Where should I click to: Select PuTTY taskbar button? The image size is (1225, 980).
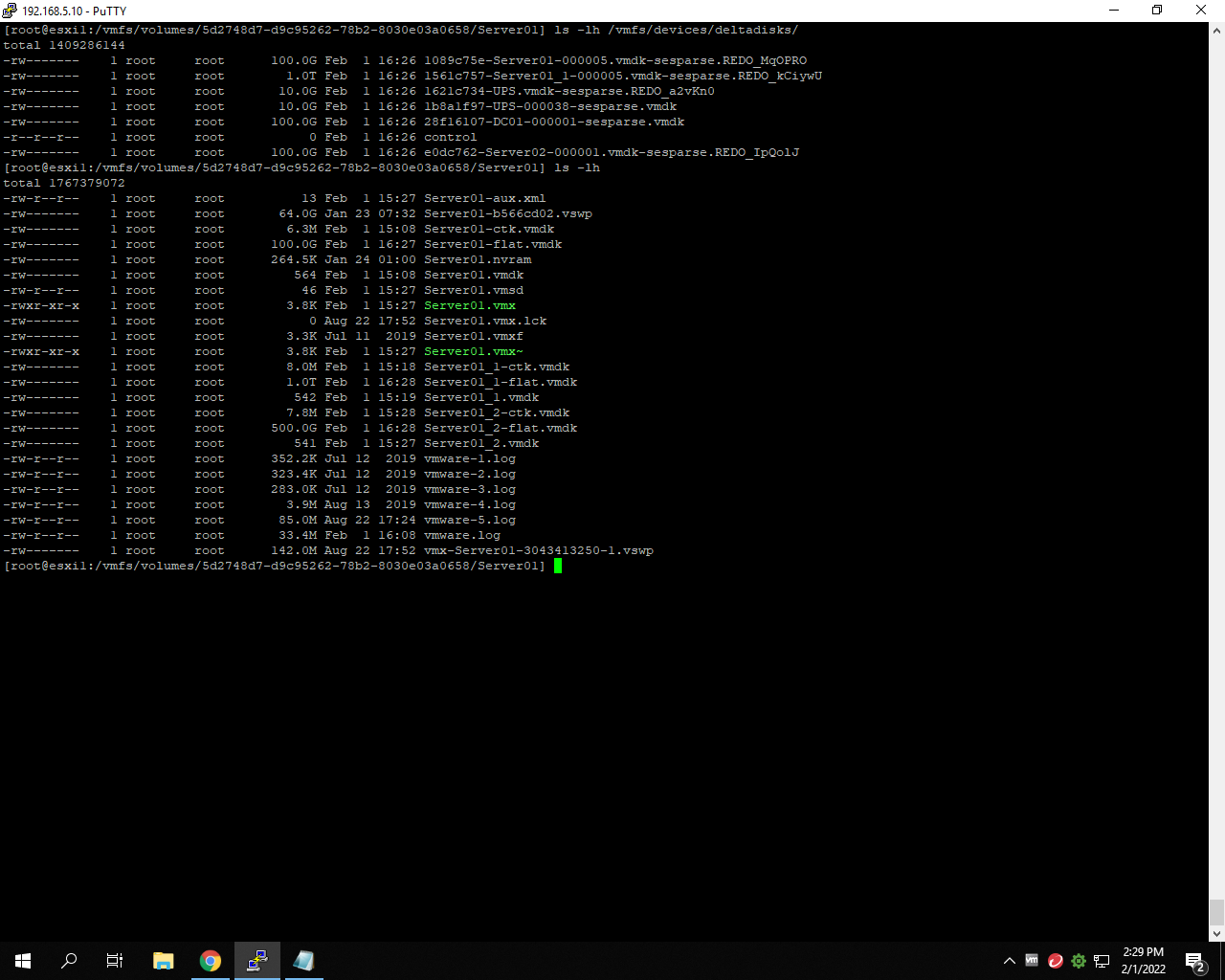[x=256, y=961]
